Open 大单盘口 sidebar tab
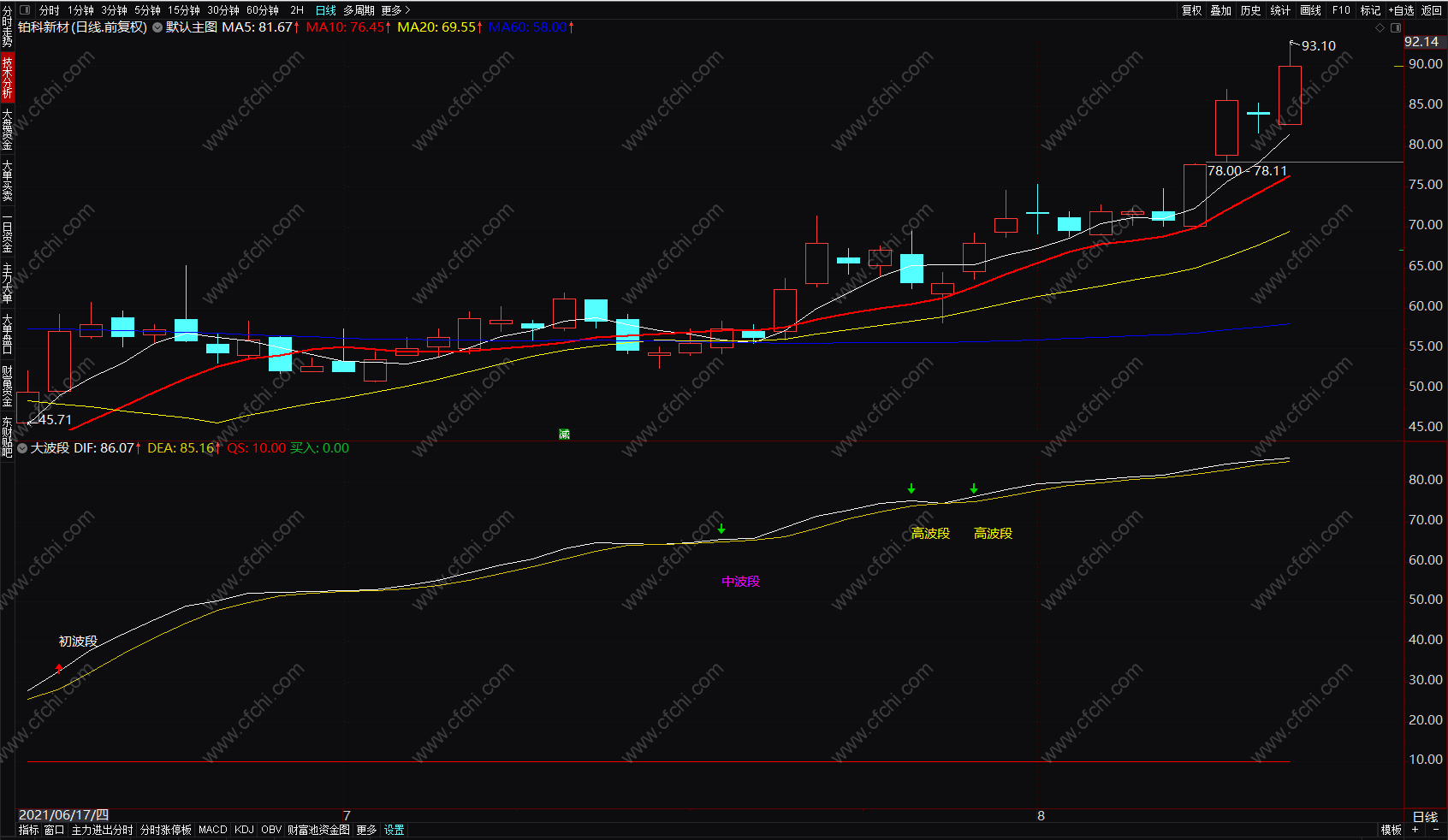The height and width of the screenshot is (840, 1448). coord(7,334)
